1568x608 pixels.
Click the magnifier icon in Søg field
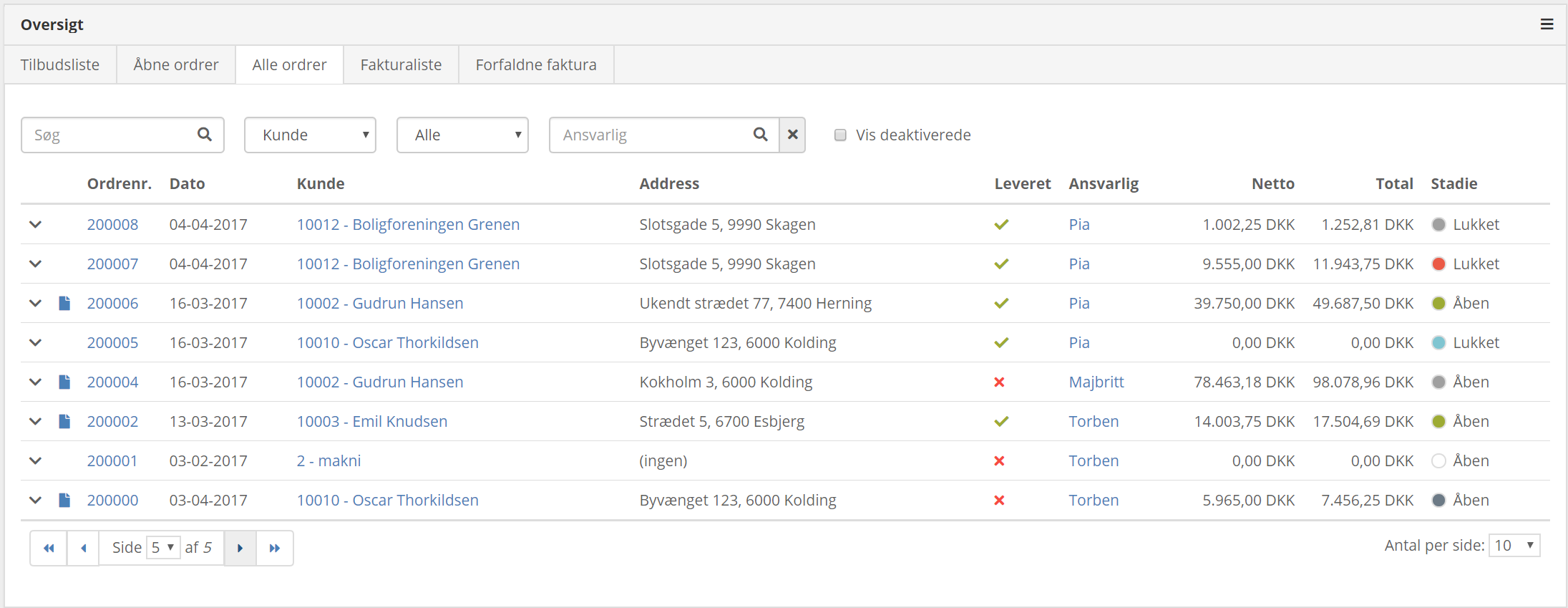[x=204, y=135]
